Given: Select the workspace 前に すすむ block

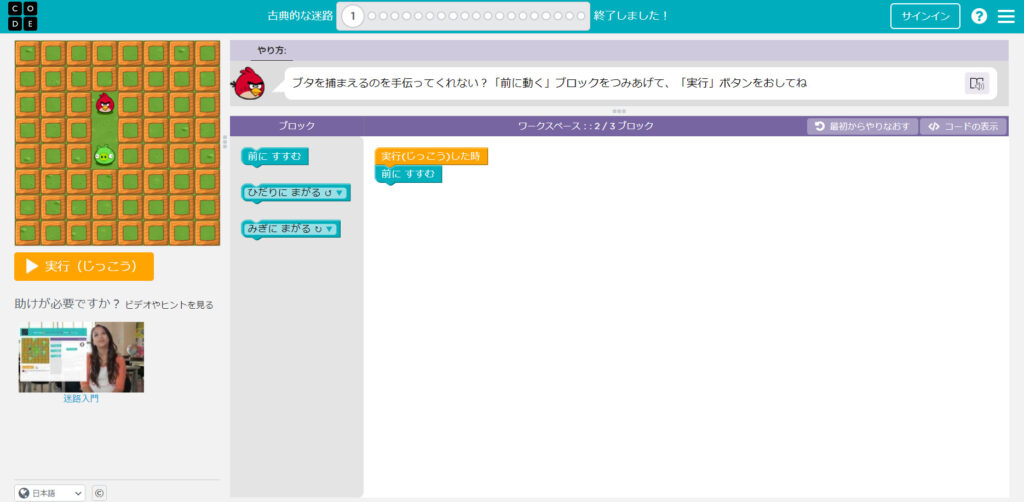Looking at the screenshot, I should click(408, 174).
